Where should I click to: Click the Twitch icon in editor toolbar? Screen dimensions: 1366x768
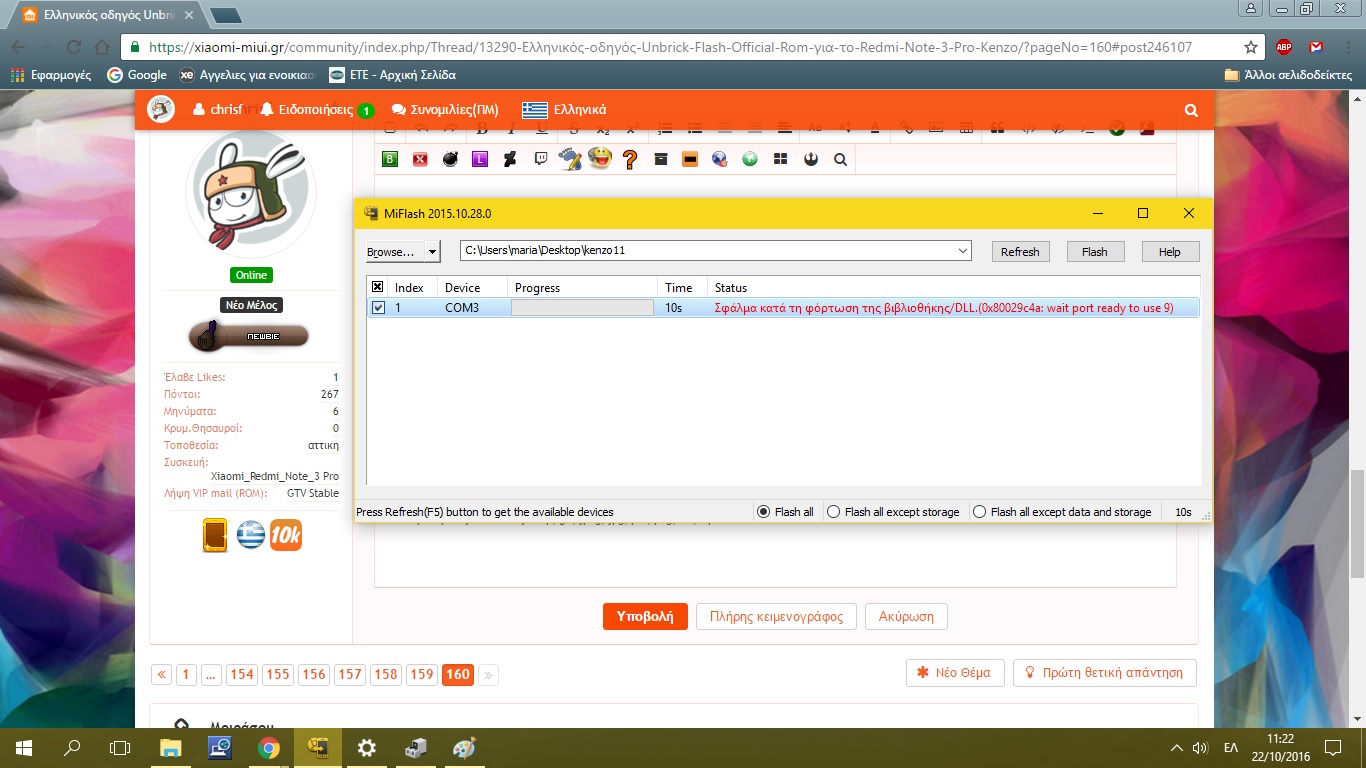540,159
